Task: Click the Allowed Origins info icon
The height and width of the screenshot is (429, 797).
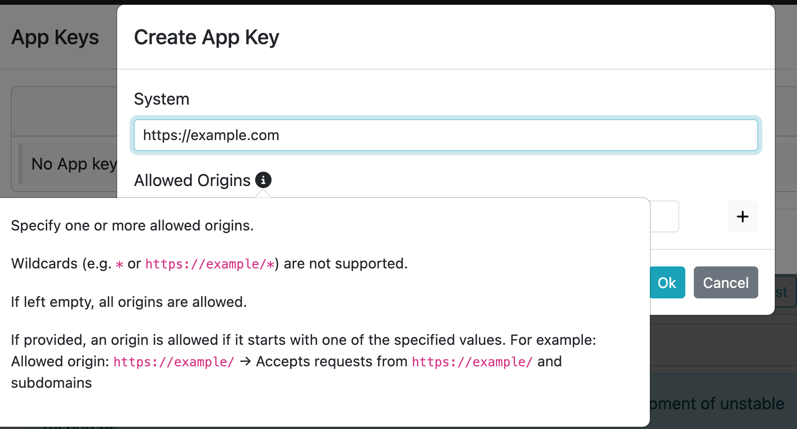Action: point(263,180)
